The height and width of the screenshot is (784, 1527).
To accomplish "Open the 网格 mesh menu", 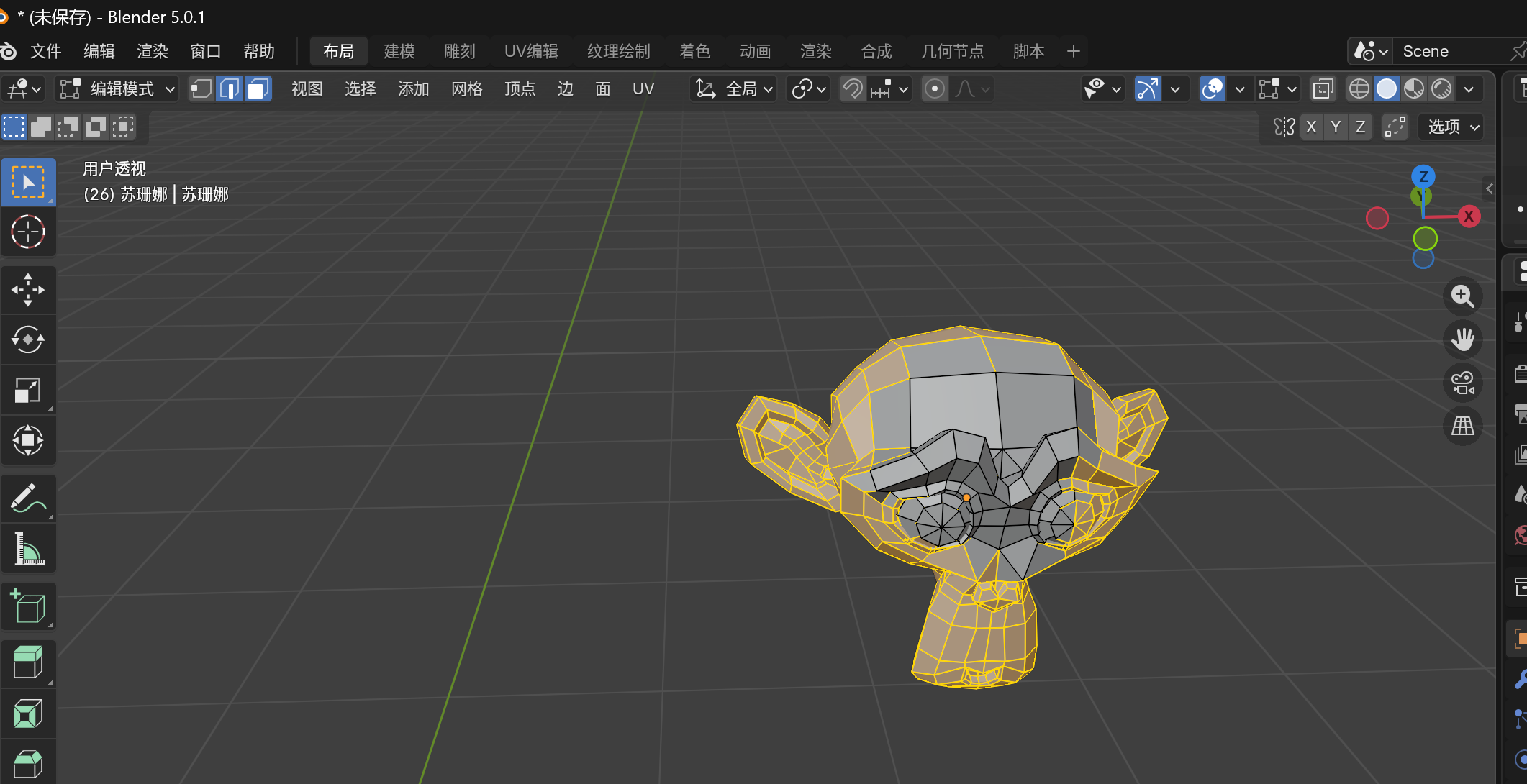I will (x=466, y=88).
